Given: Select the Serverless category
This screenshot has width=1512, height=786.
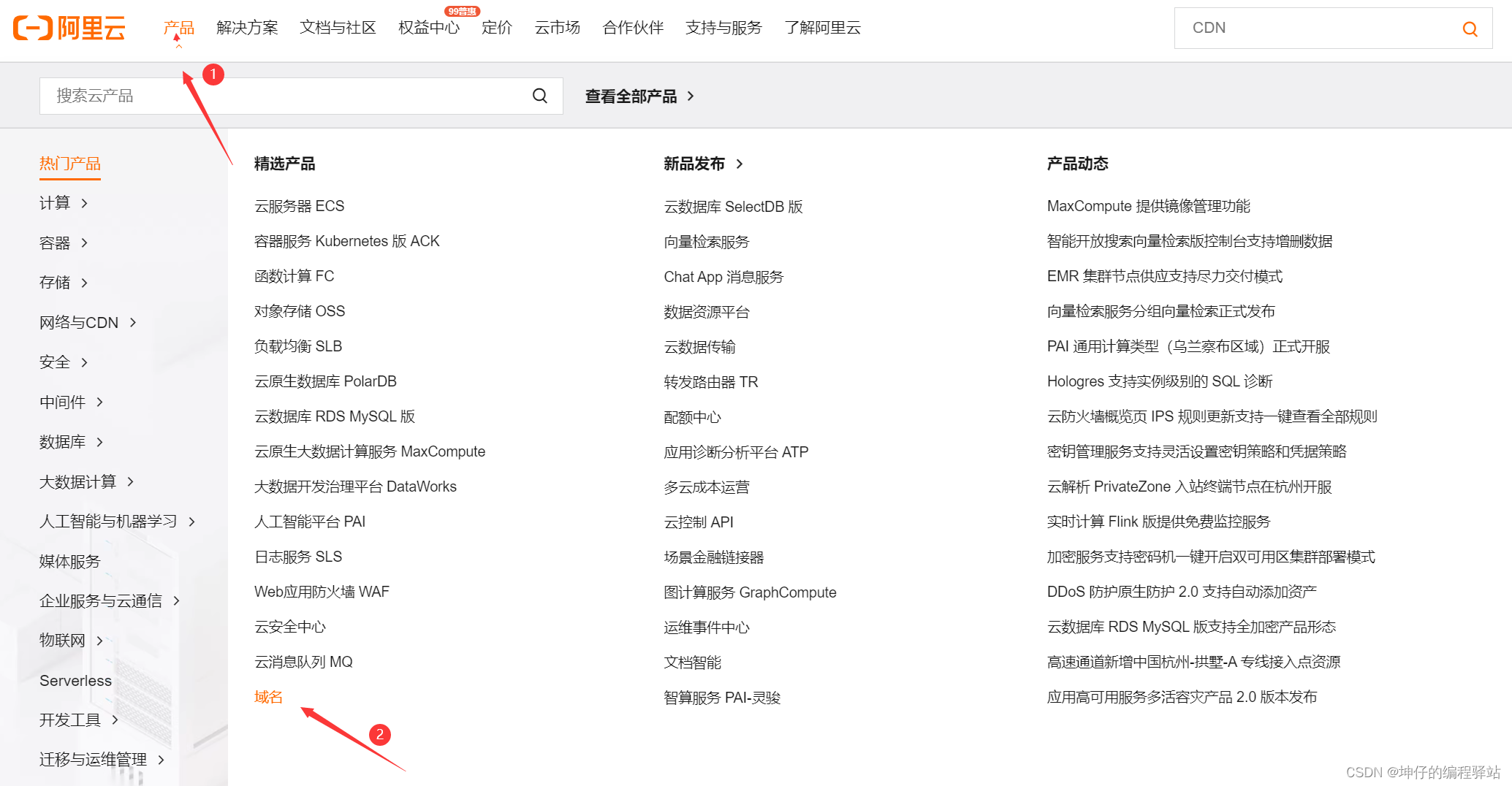Looking at the screenshot, I should pyautogui.click(x=75, y=680).
